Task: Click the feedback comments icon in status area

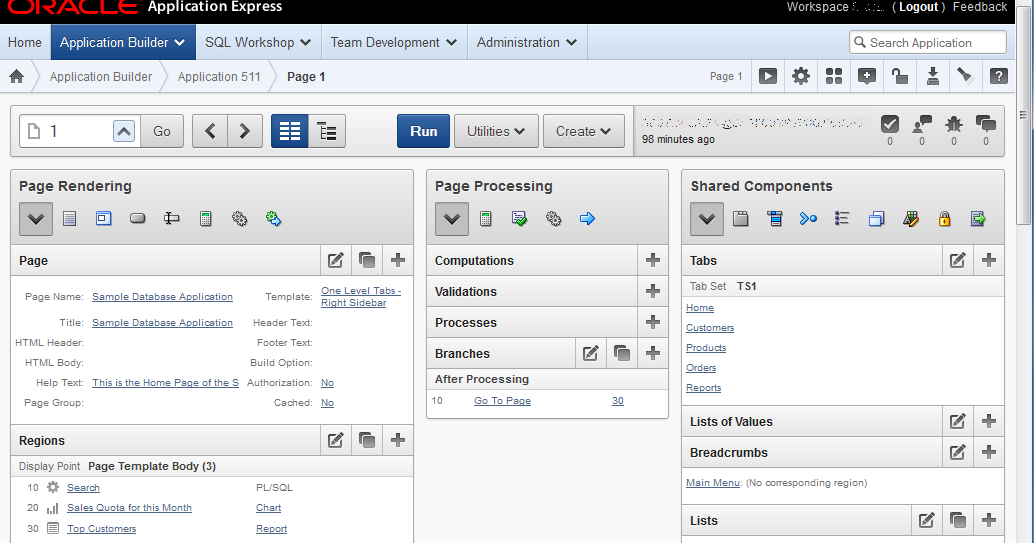Action: click(x=986, y=123)
